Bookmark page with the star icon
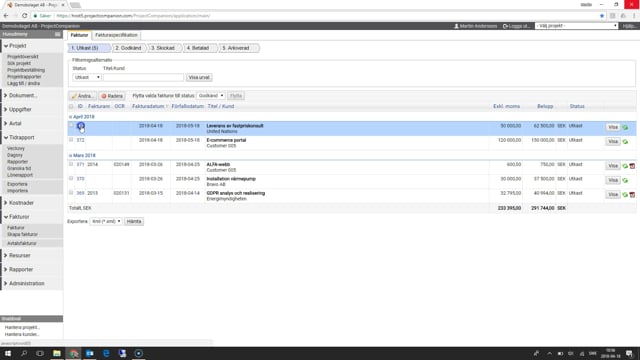The height and width of the screenshot is (360, 640). (602, 16)
